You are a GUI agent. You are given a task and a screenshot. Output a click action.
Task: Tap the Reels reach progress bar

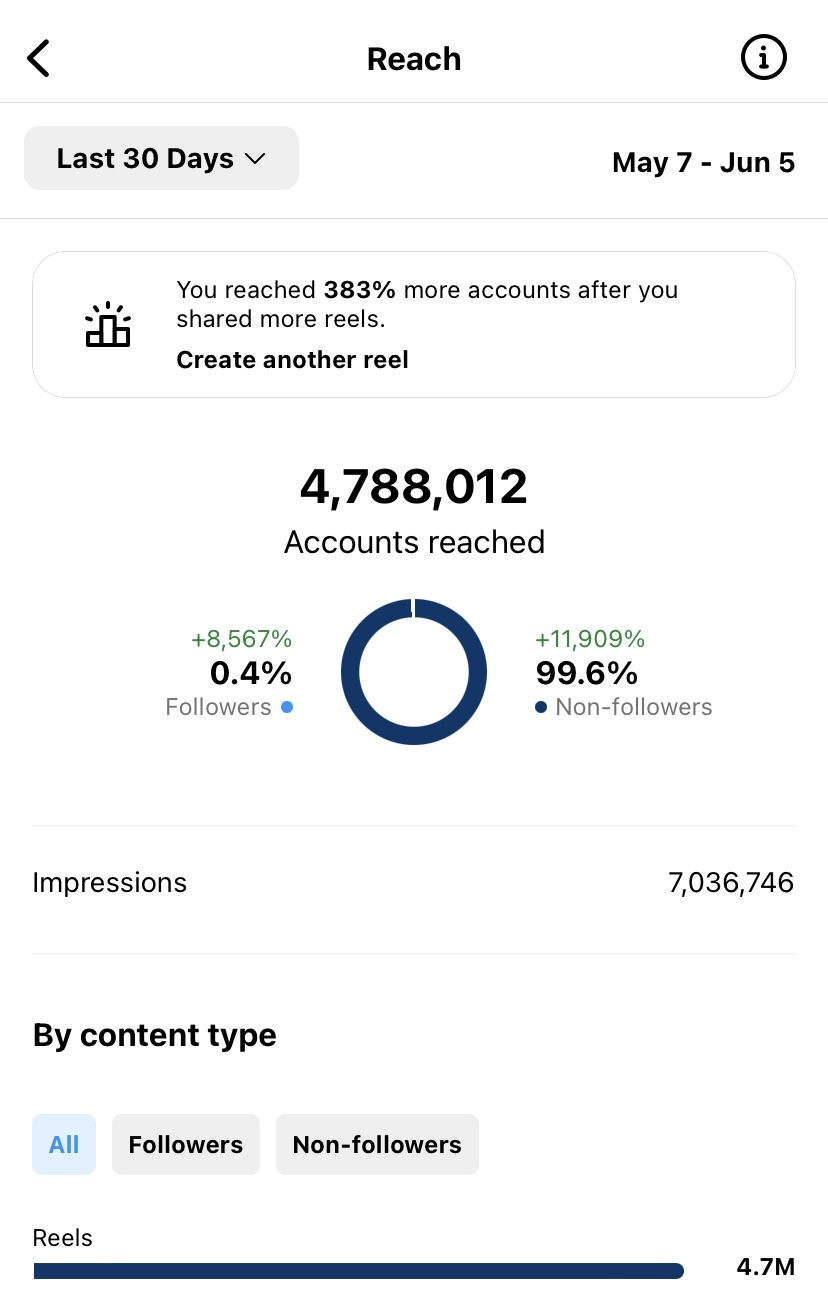click(x=358, y=1271)
